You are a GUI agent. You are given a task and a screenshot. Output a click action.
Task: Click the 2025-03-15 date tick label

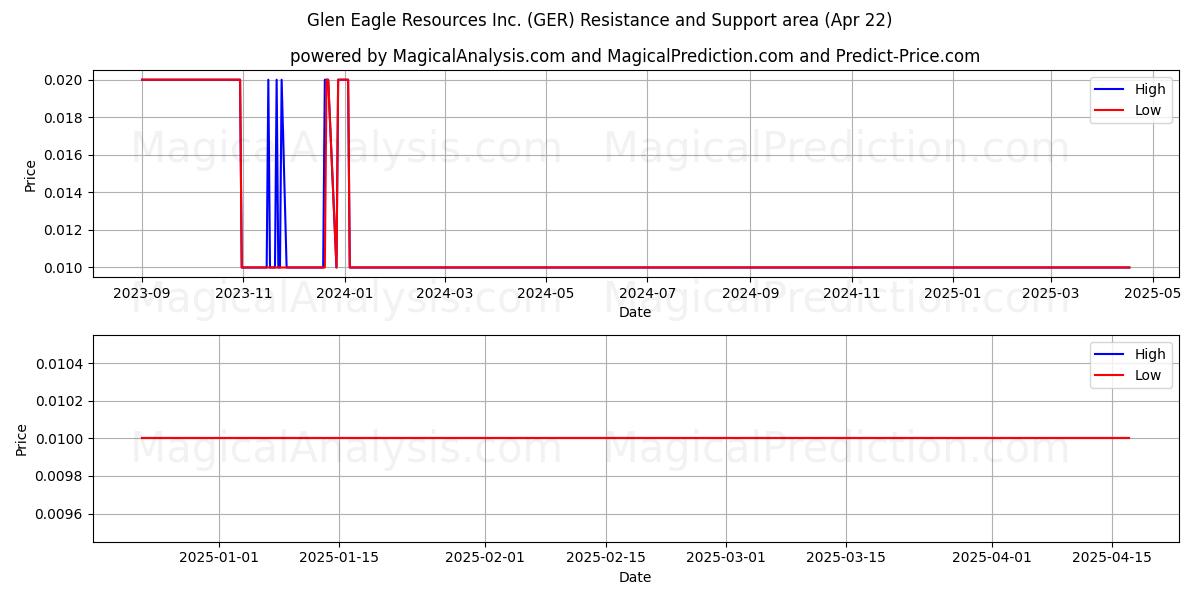[x=846, y=558]
